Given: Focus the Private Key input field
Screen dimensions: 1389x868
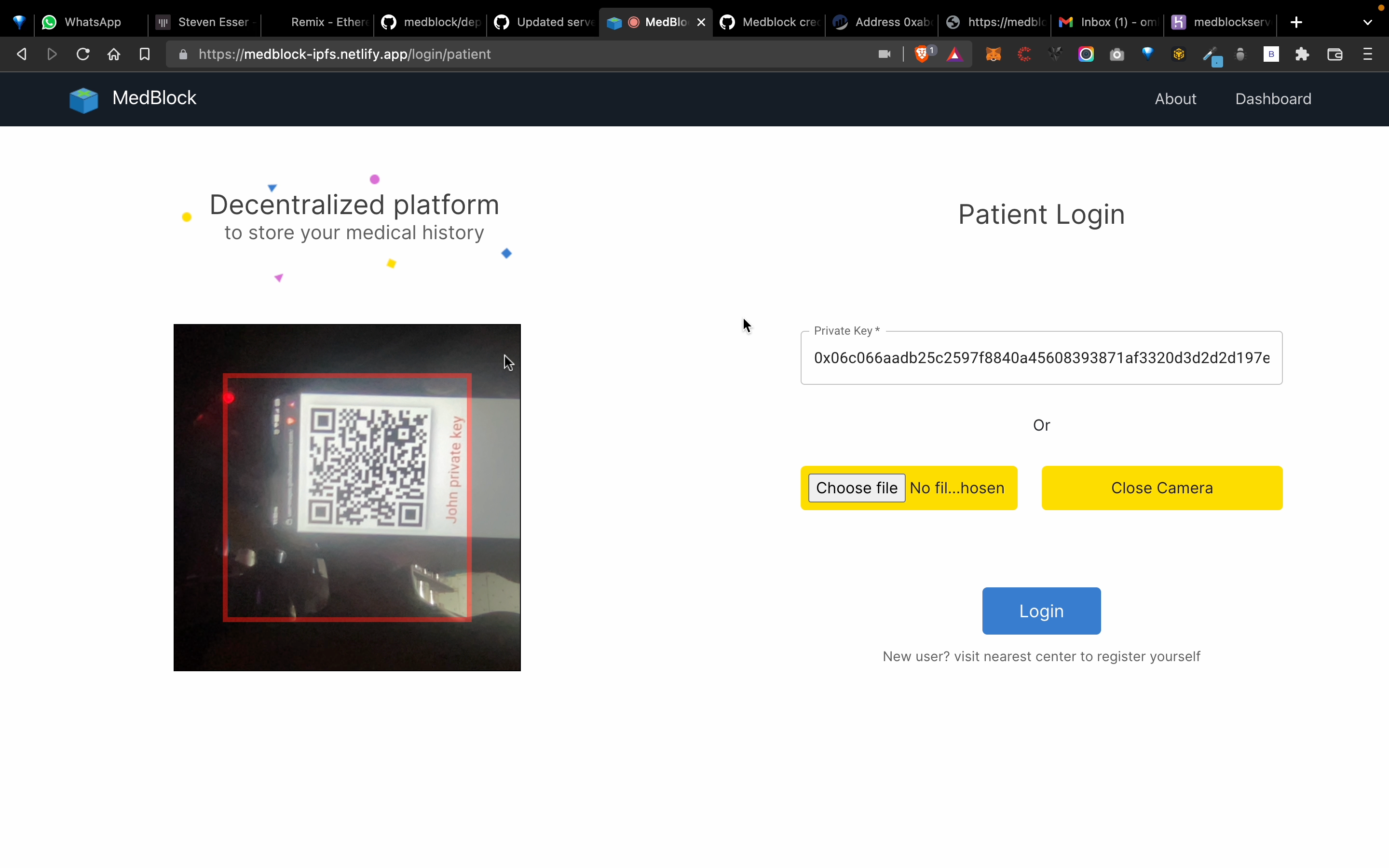Looking at the screenshot, I should (x=1041, y=358).
